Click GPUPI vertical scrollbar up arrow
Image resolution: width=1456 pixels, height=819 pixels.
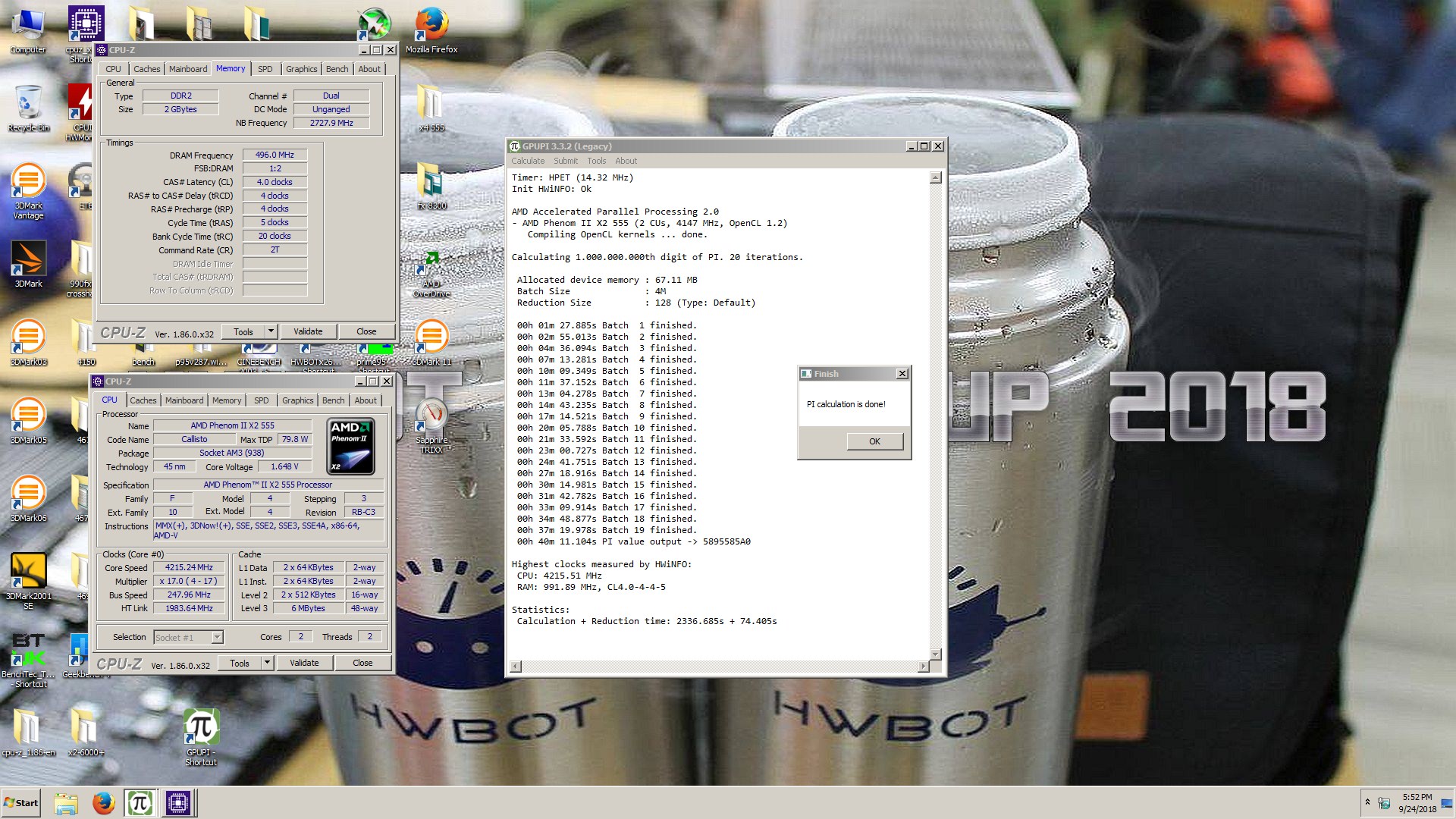pyautogui.click(x=936, y=177)
